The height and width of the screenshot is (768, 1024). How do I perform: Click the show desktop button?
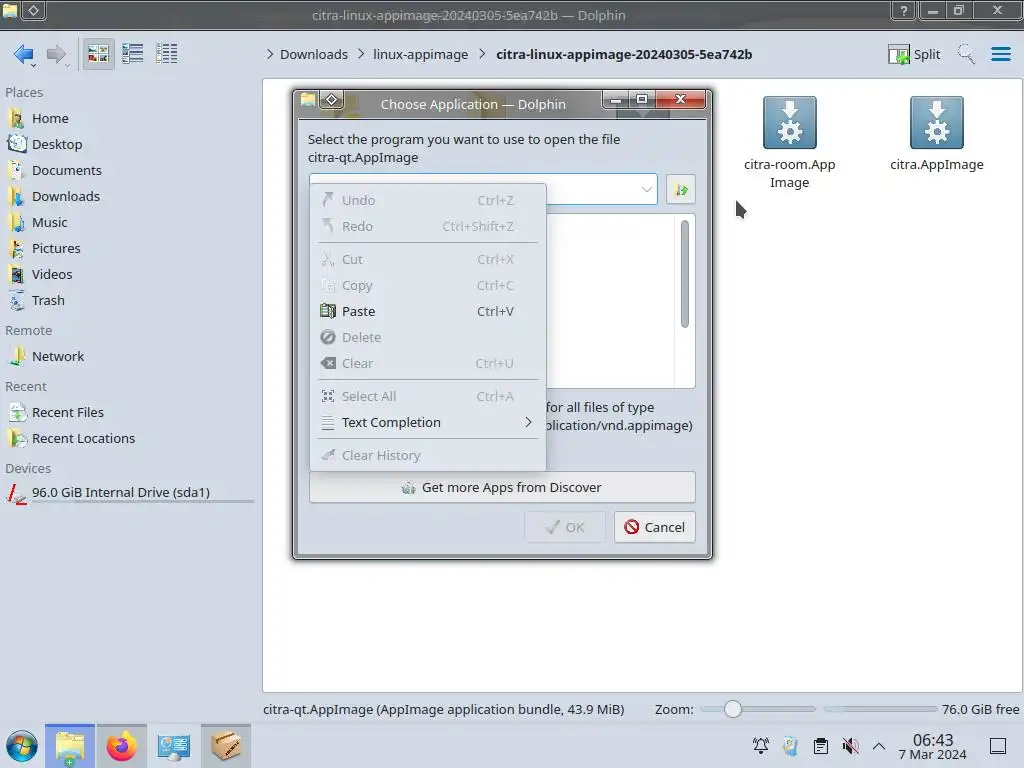998,746
